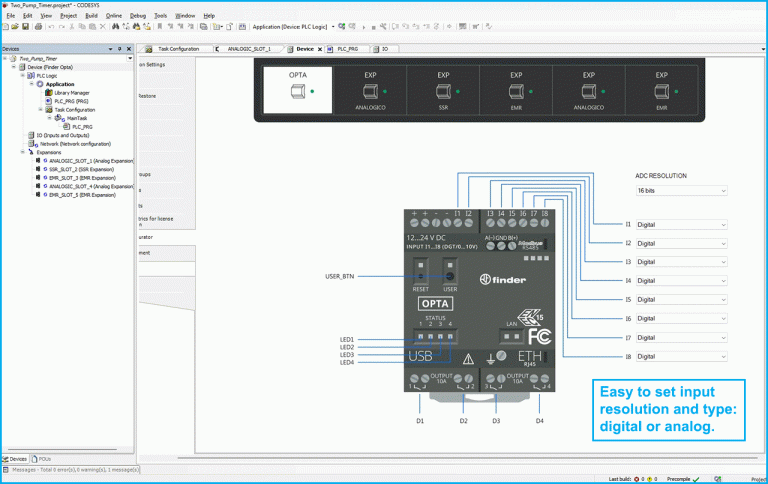
Task: Select the EXP SSR expansion tile
Action: coord(443,90)
